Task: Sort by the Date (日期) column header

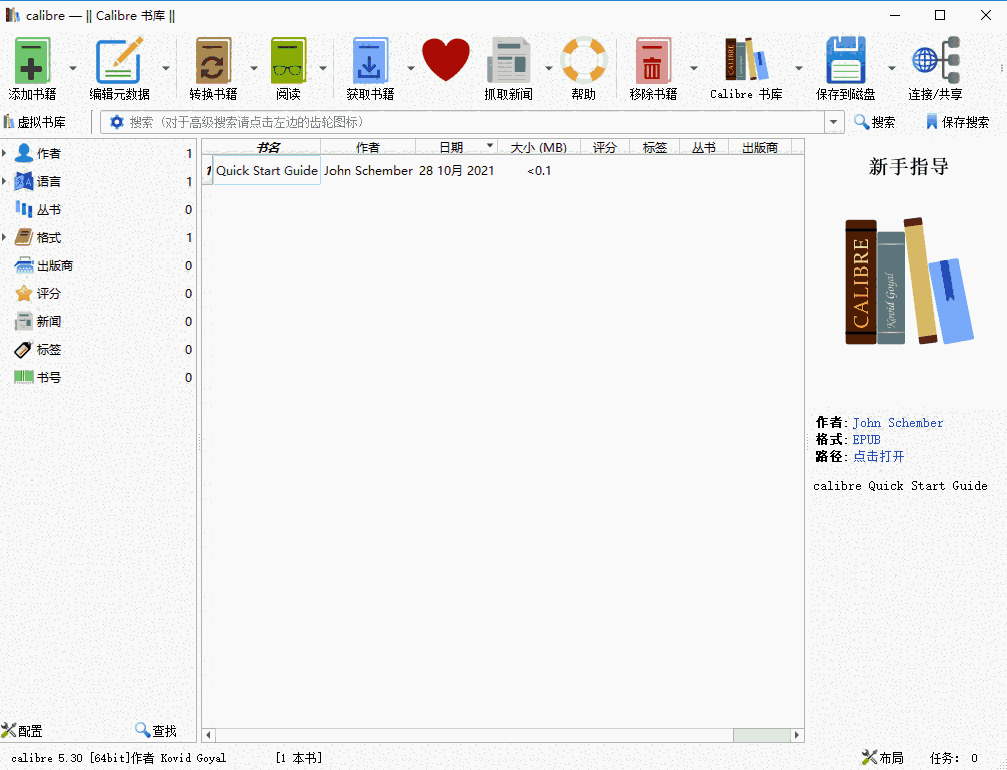Action: (x=451, y=147)
